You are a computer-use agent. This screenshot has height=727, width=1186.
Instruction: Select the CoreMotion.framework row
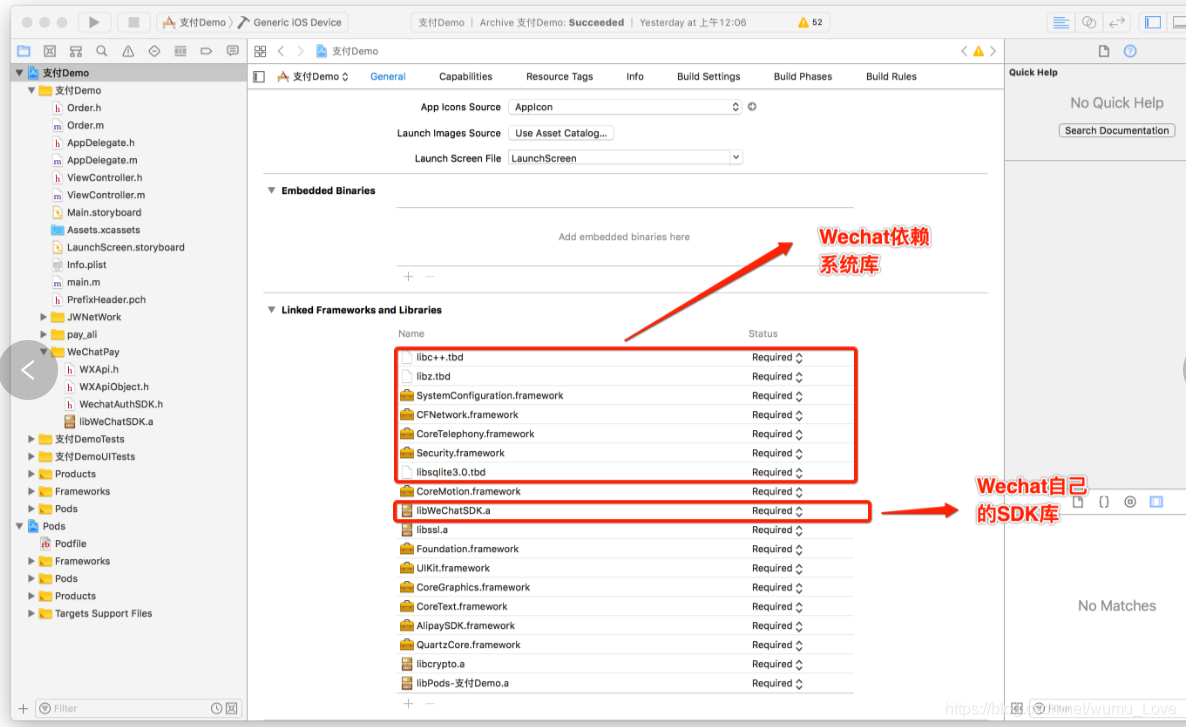625,492
